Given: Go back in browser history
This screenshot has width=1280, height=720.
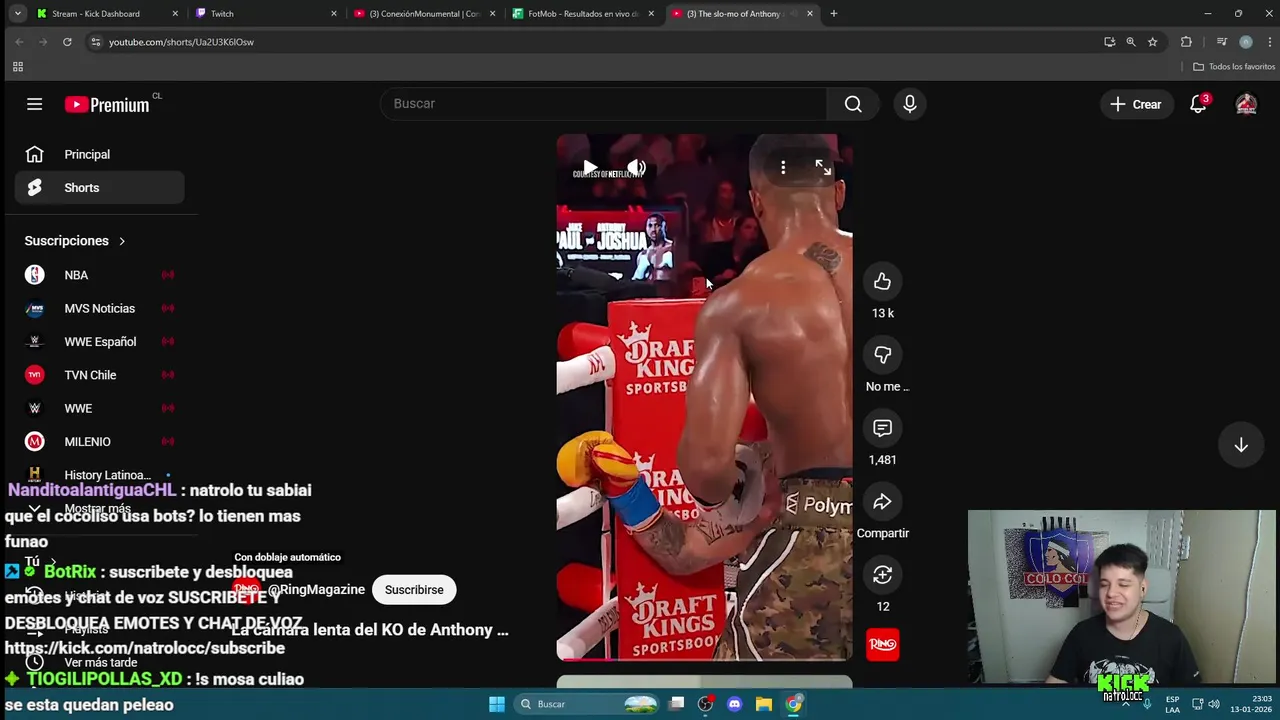Looking at the screenshot, I should click(x=19, y=42).
